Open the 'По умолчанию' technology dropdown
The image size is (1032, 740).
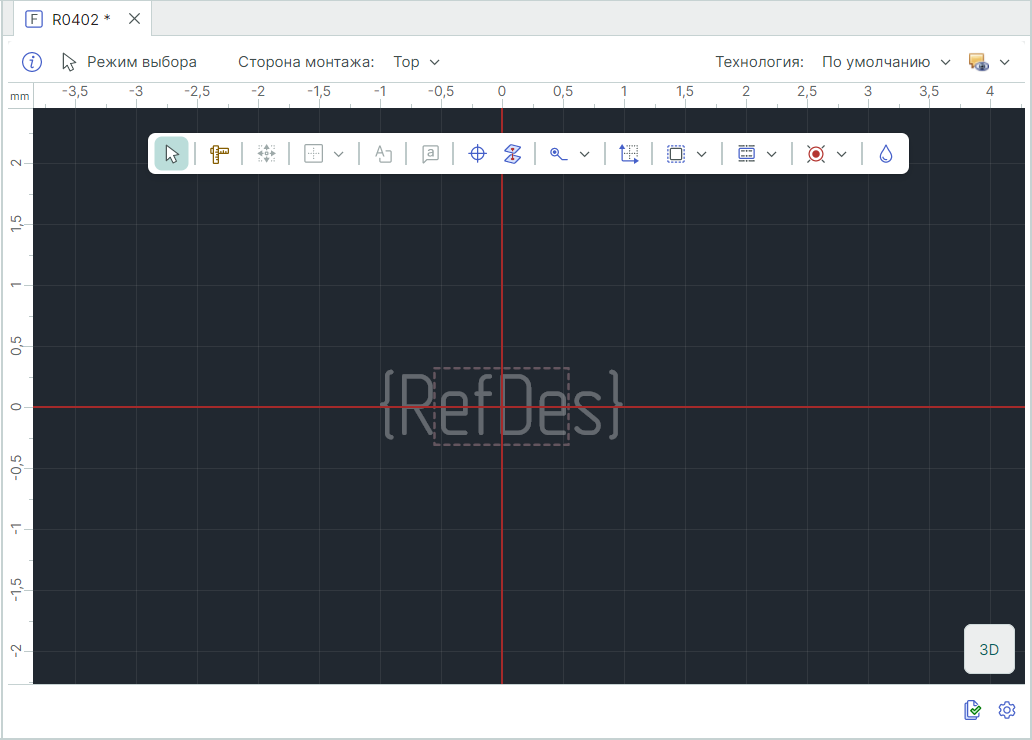[x=886, y=62]
